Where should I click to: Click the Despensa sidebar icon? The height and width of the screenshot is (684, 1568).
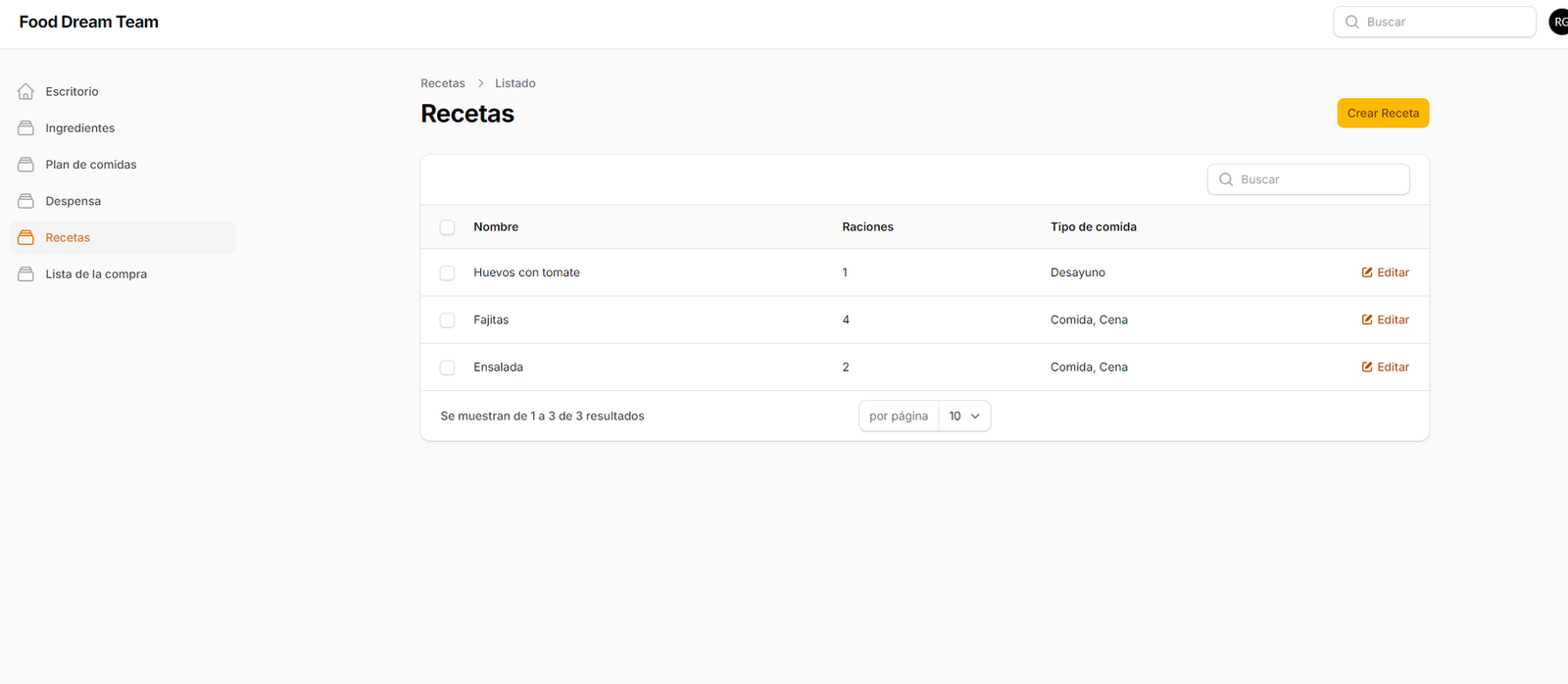click(25, 201)
